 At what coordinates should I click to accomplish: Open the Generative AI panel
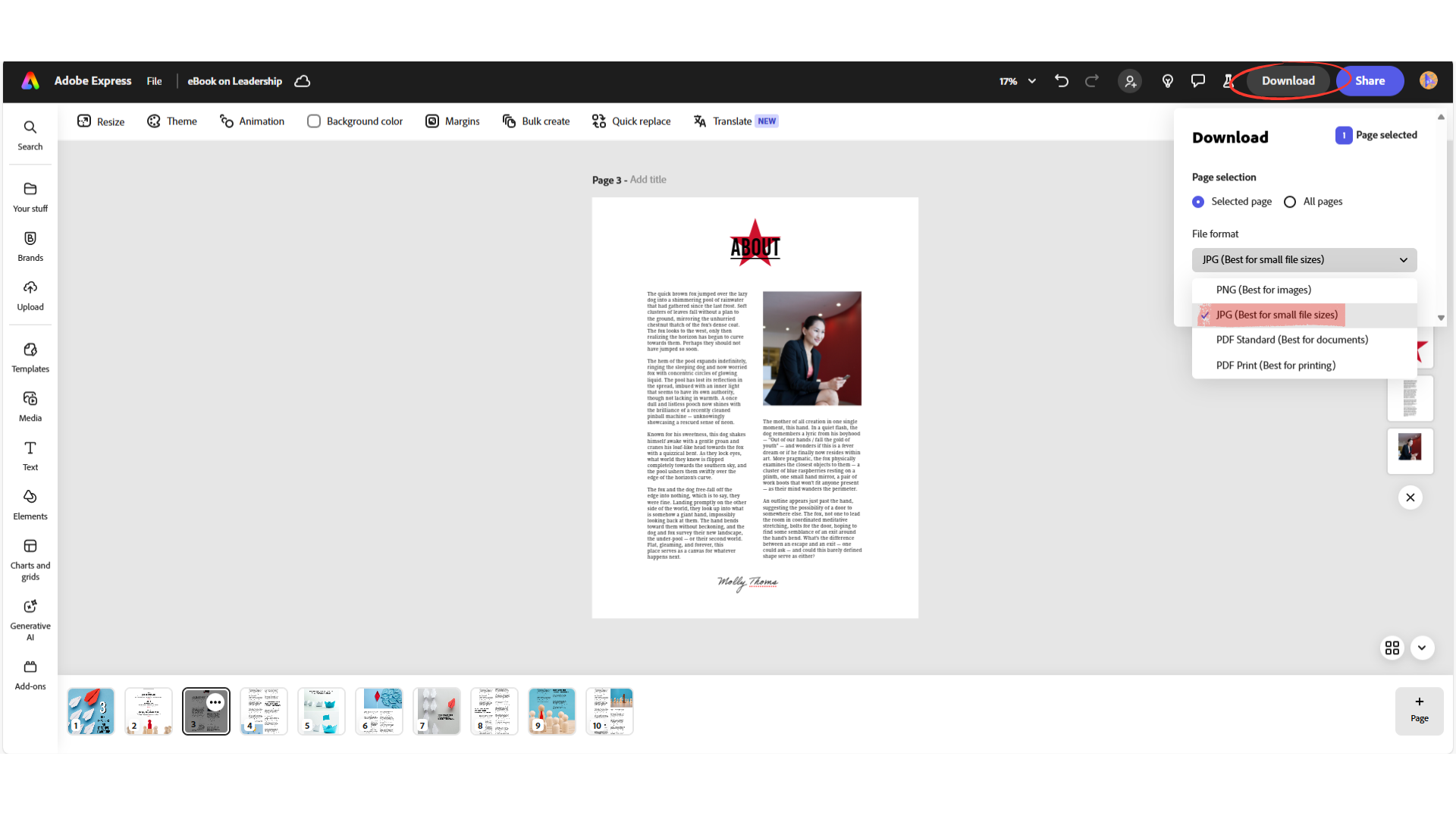(30, 613)
